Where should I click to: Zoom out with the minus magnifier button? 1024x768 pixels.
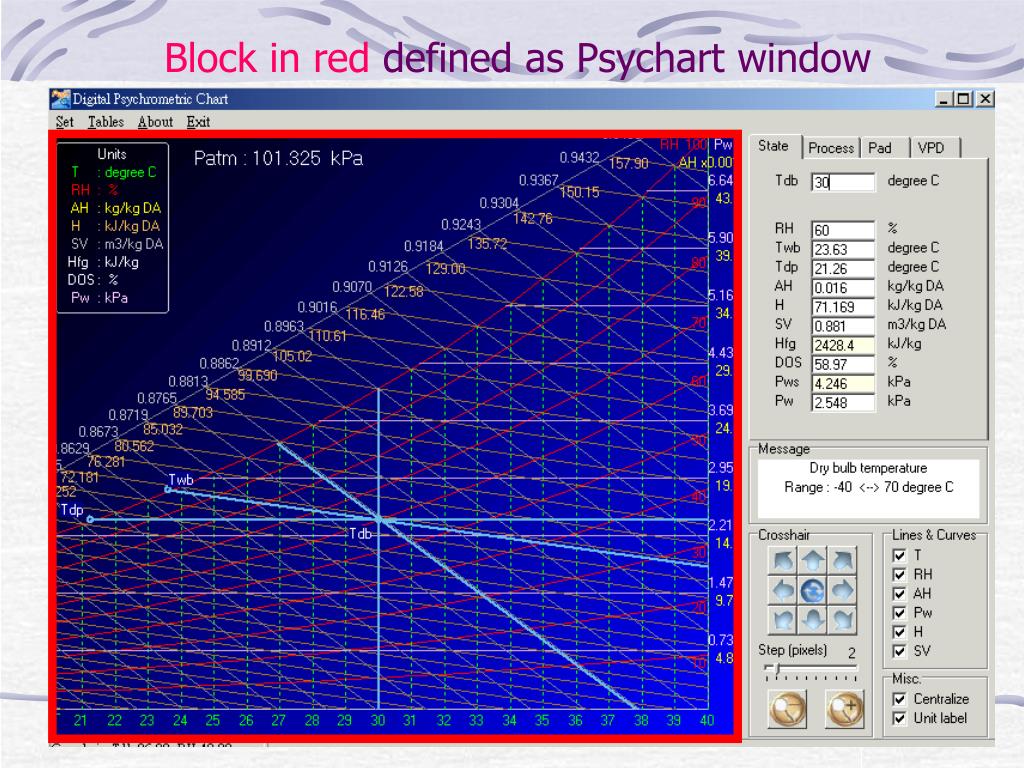pyautogui.click(x=788, y=709)
